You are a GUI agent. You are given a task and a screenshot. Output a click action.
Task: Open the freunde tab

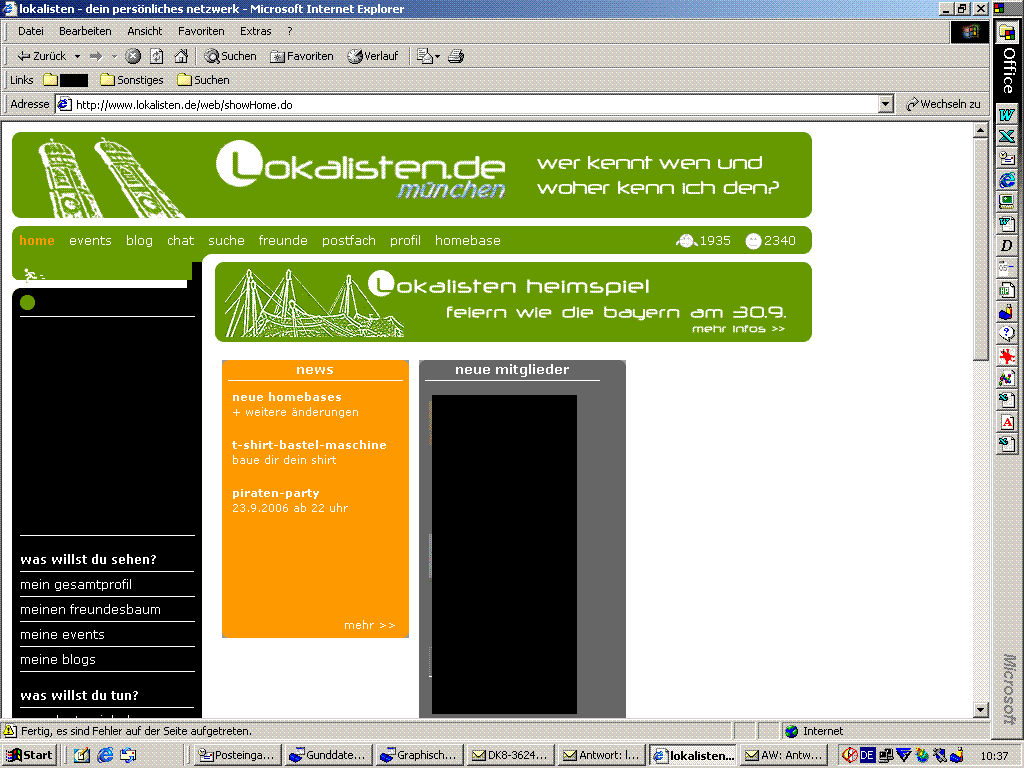[x=283, y=240]
